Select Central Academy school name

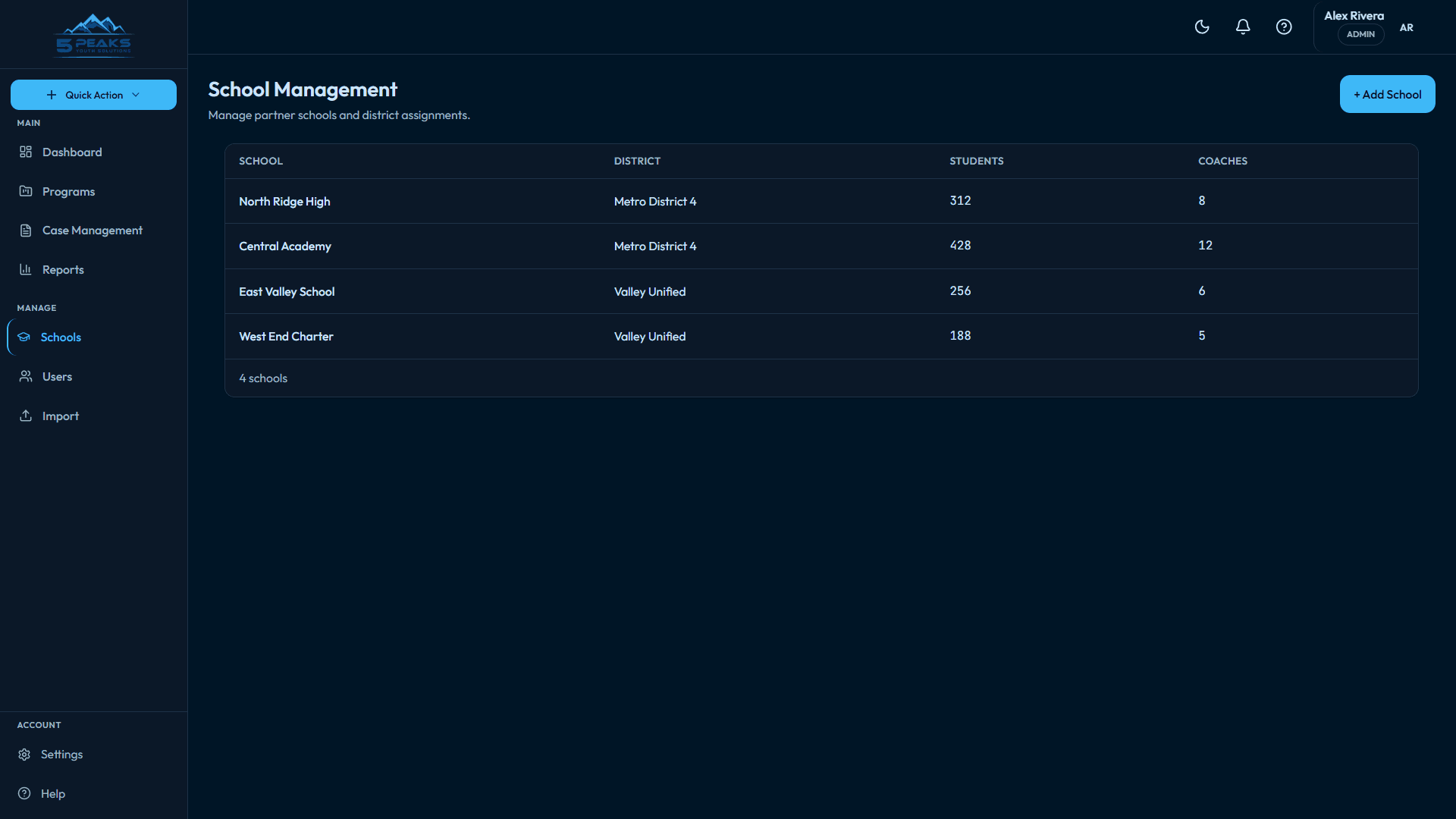285,246
